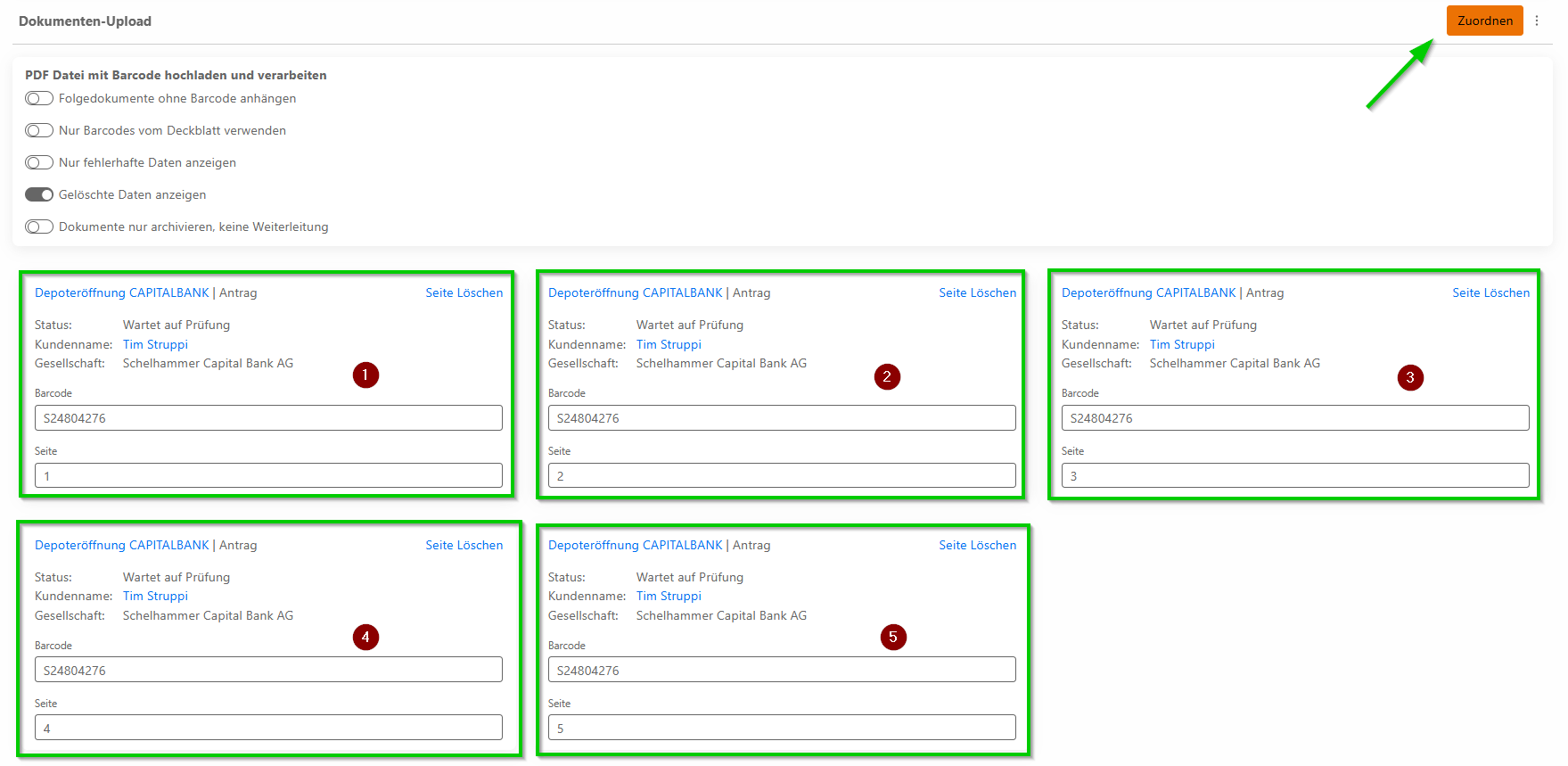Click the Seite field showing 4
This screenshot has height=766, width=1568.
[268, 728]
